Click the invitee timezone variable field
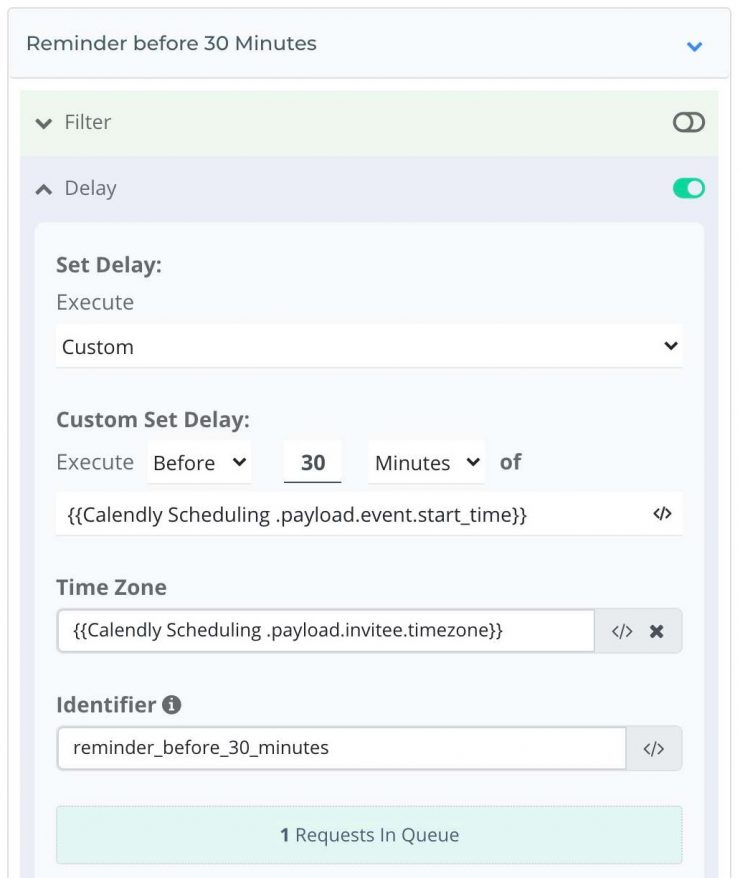This screenshot has height=878, width=740. [x=320, y=631]
